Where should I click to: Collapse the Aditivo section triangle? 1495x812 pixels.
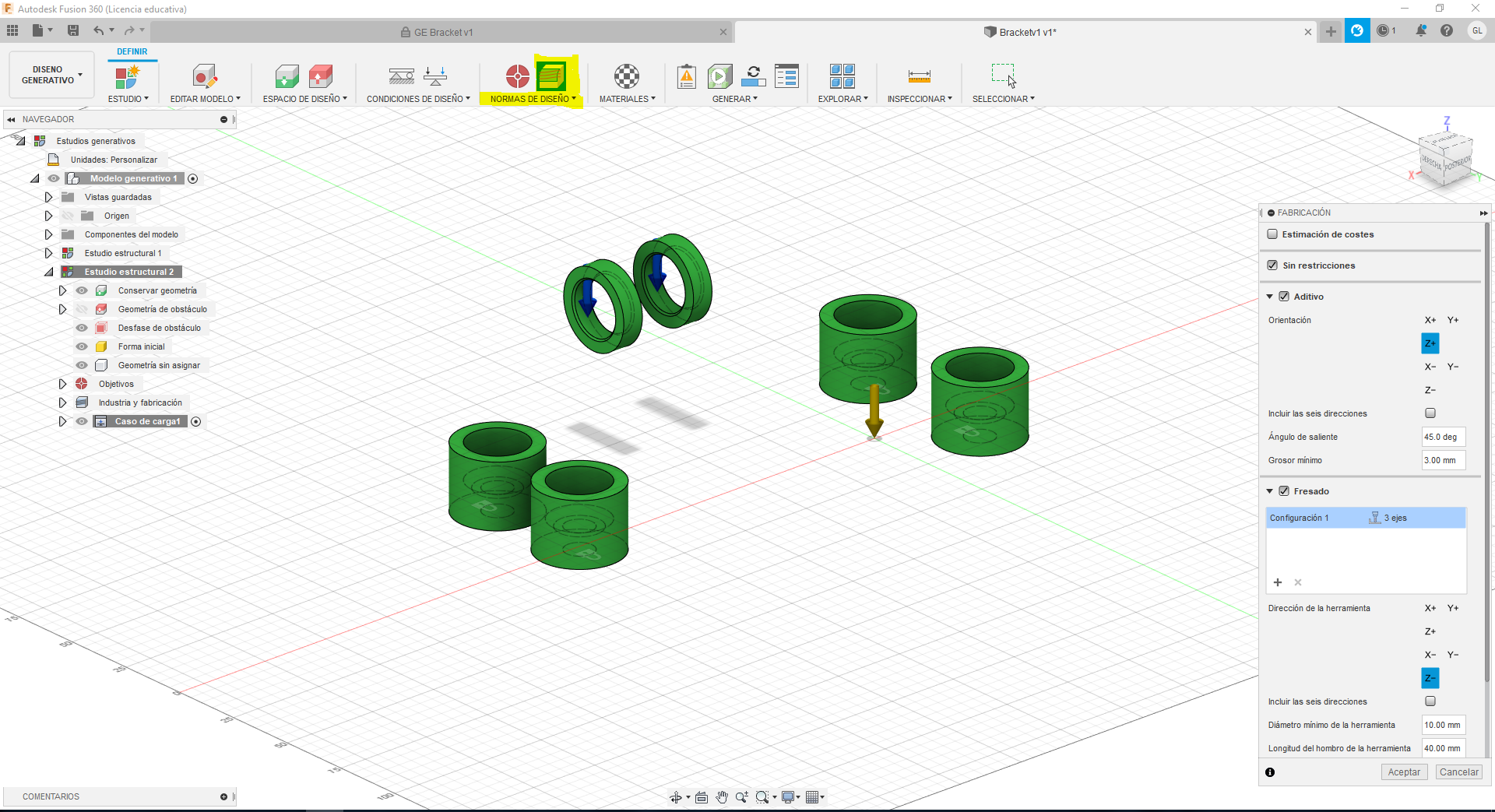(1270, 297)
